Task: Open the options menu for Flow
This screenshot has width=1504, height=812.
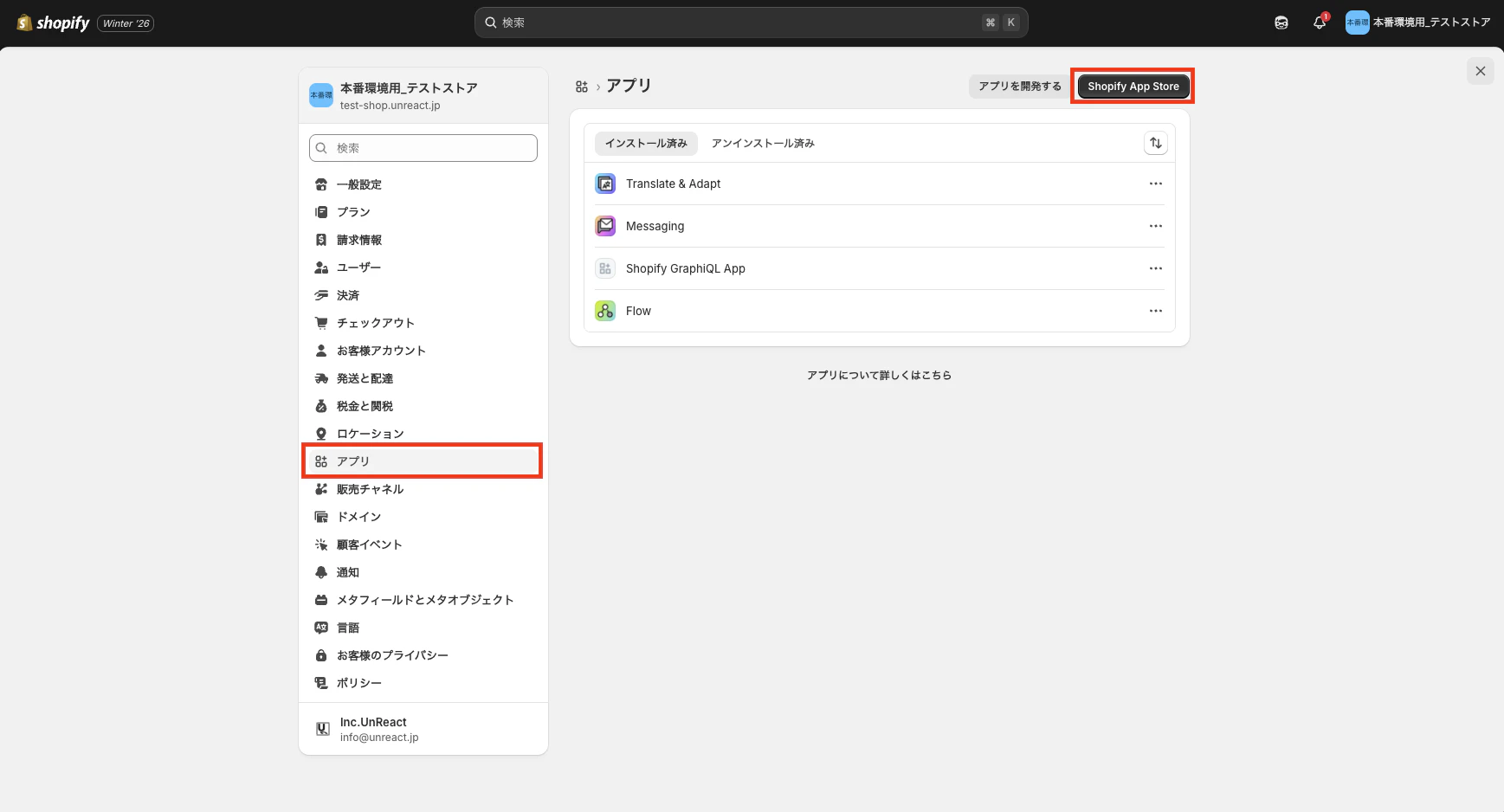Action: click(1155, 311)
